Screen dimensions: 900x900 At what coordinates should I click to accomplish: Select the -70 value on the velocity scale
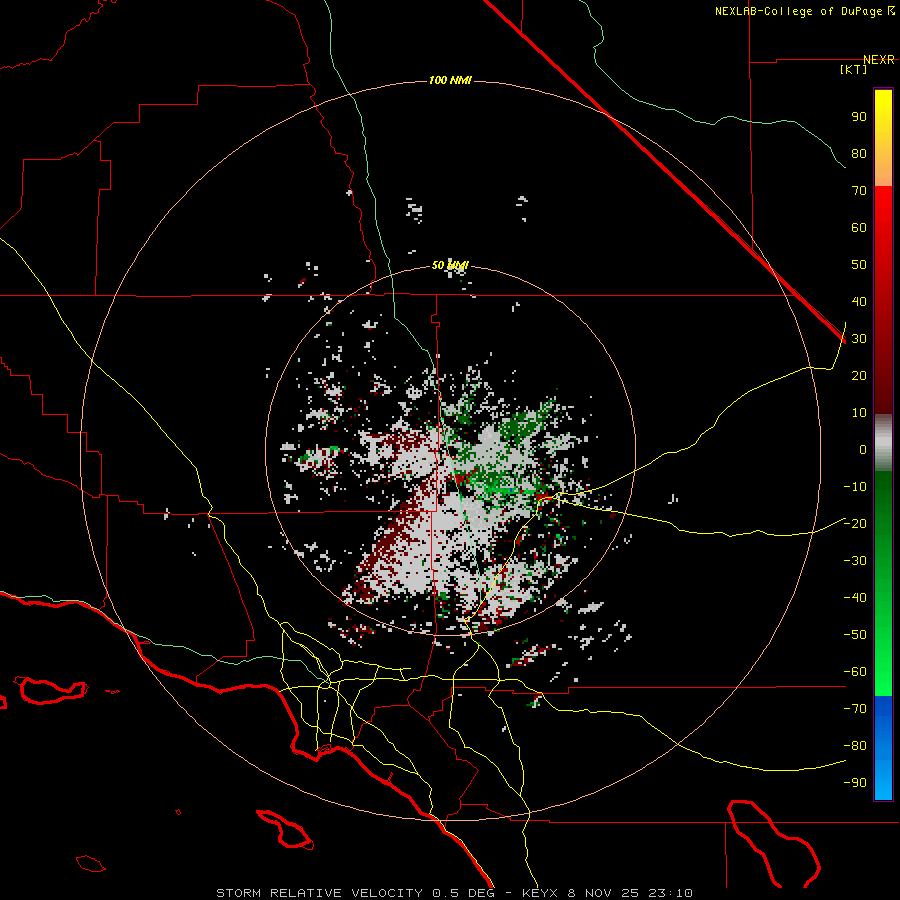pyautogui.click(x=855, y=709)
